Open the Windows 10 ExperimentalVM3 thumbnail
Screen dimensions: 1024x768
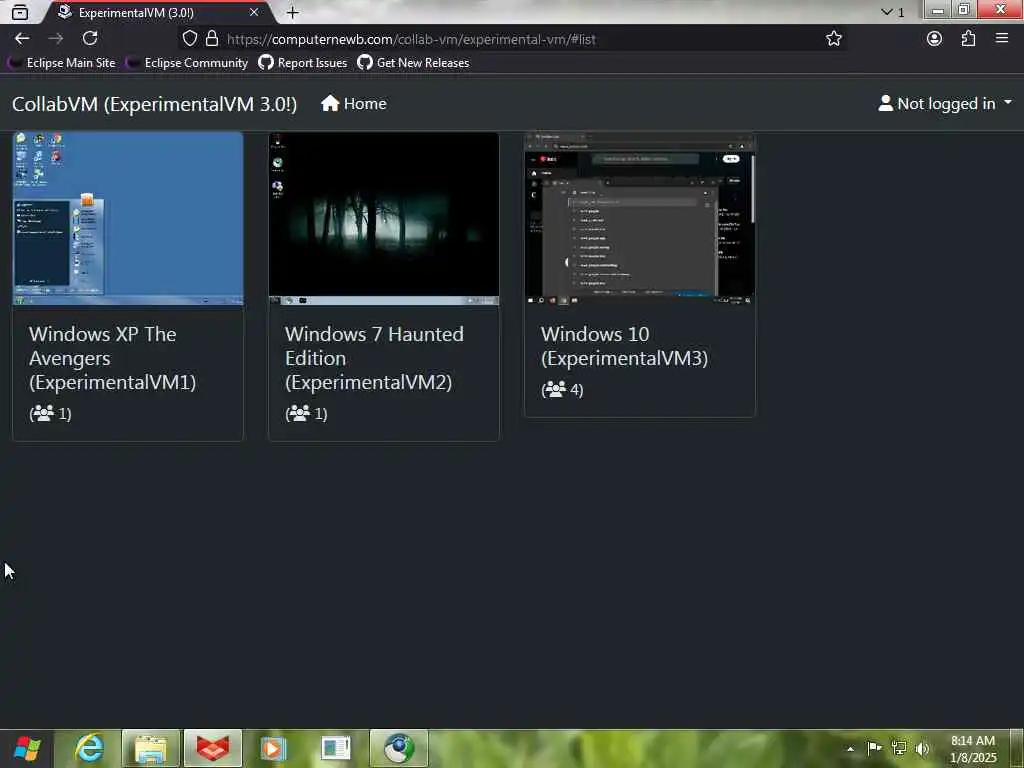(640, 219)
